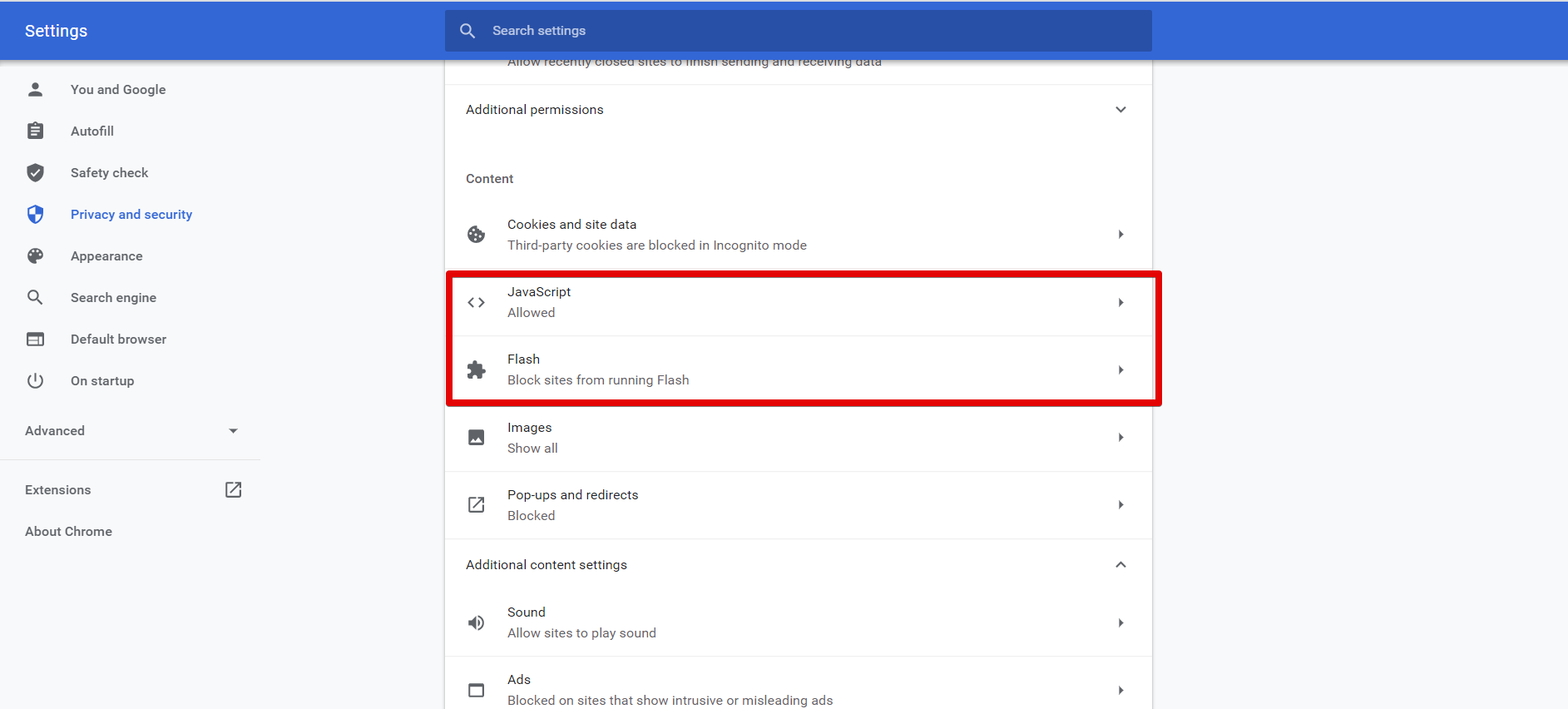Image resolution: width=1568 pixels, height=709 pixels.
Task: Expand the Additional permissions section
Action: click(1120, 110)
